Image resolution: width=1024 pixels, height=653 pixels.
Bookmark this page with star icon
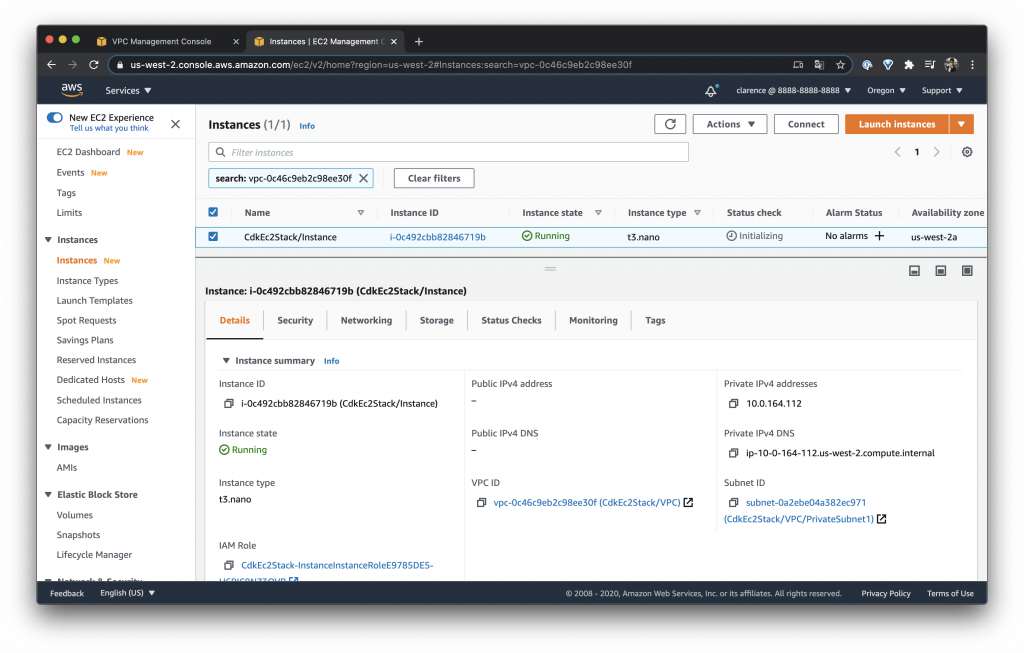tap(840, 65)
